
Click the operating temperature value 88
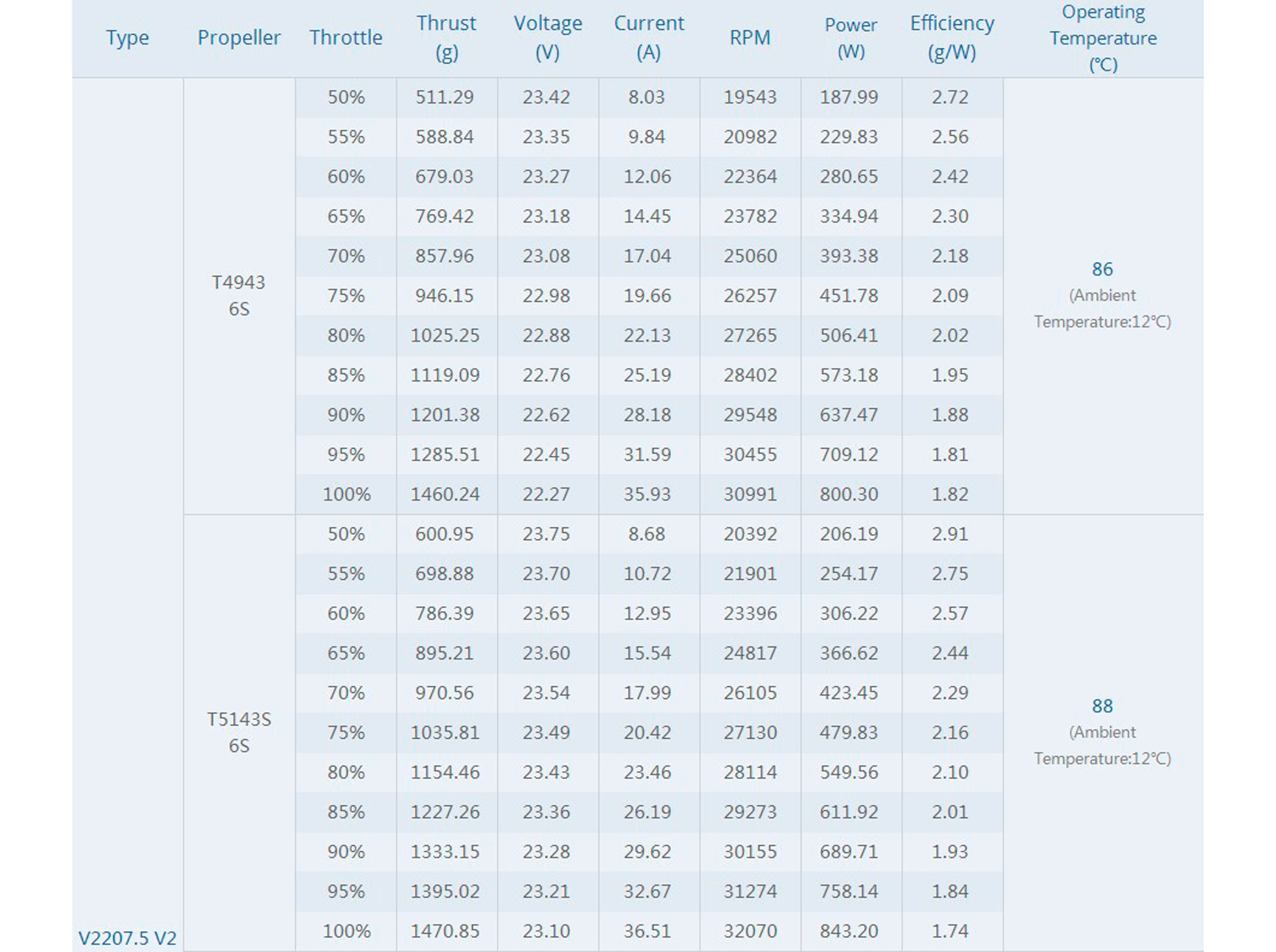[x=1102, y=706]
